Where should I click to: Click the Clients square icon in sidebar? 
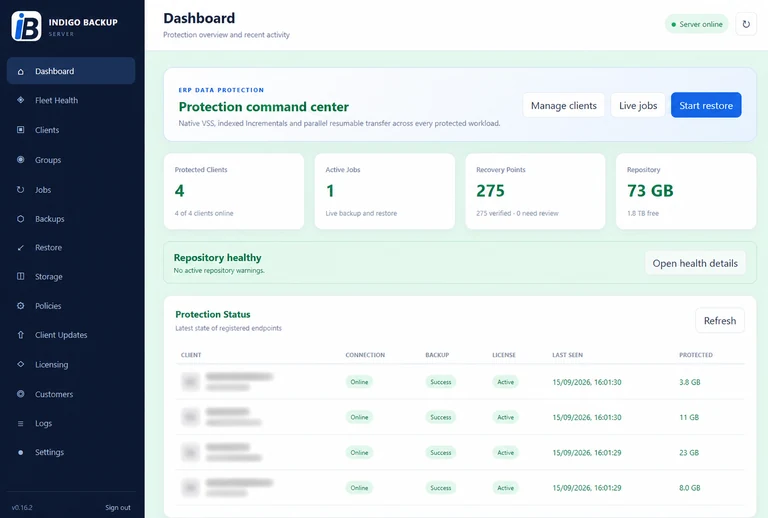tap(21, 130)
